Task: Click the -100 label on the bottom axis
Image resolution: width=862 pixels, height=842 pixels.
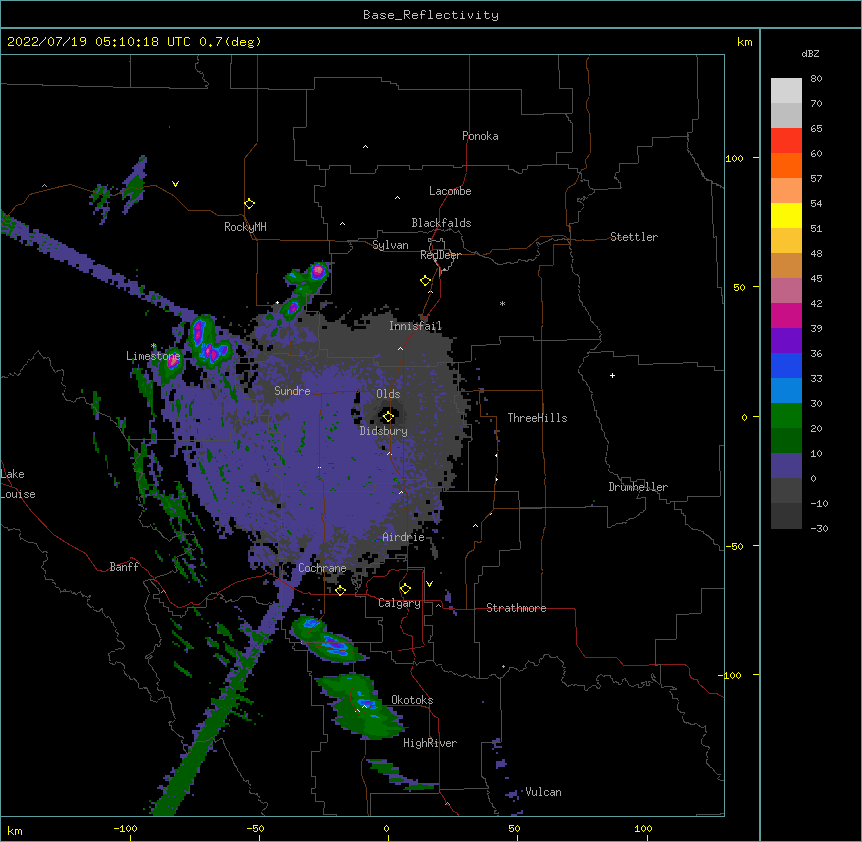Action: pyautogui.click(x=125, y=828)
